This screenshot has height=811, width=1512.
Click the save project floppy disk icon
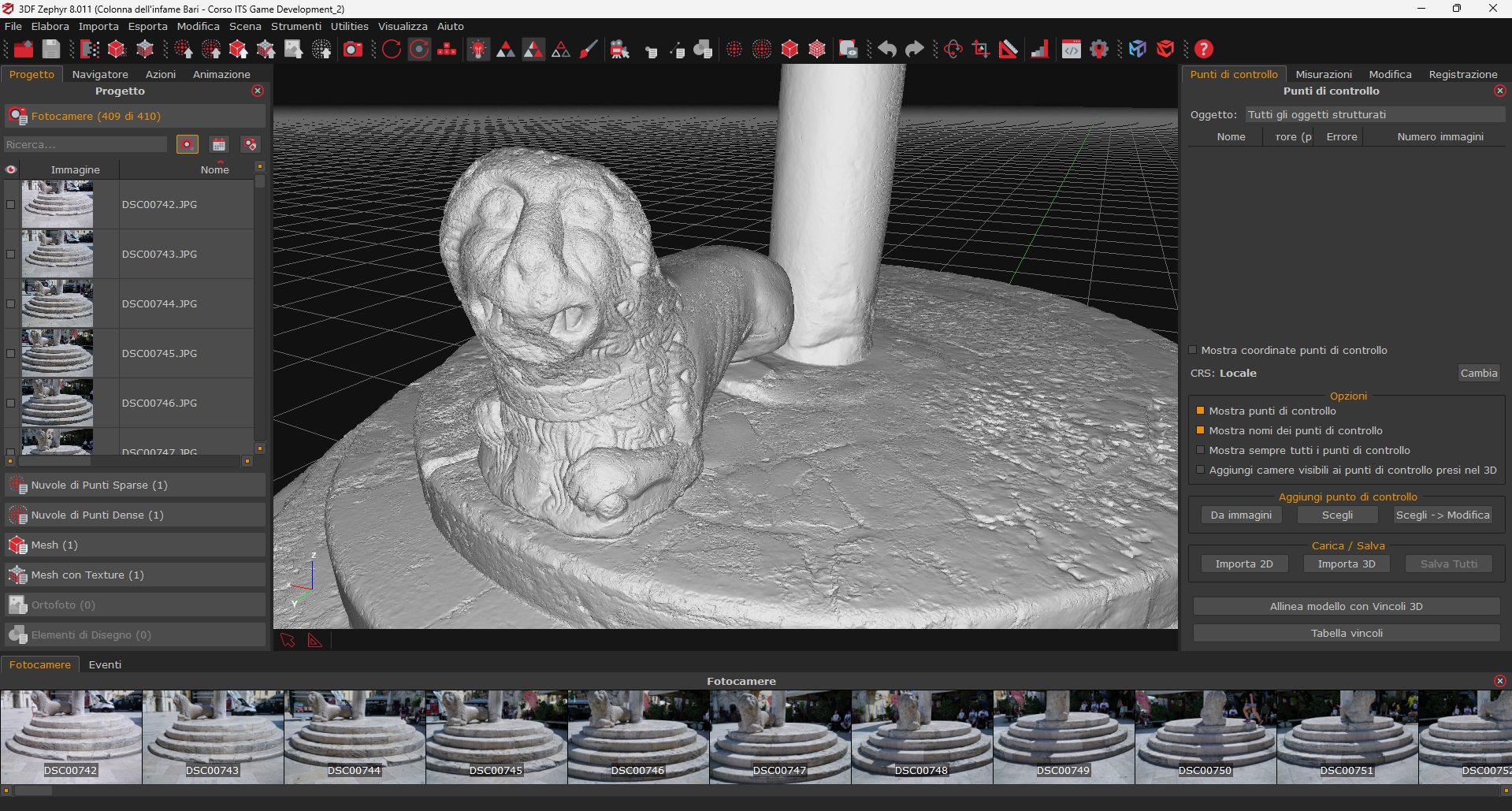[x=51, y=50]
